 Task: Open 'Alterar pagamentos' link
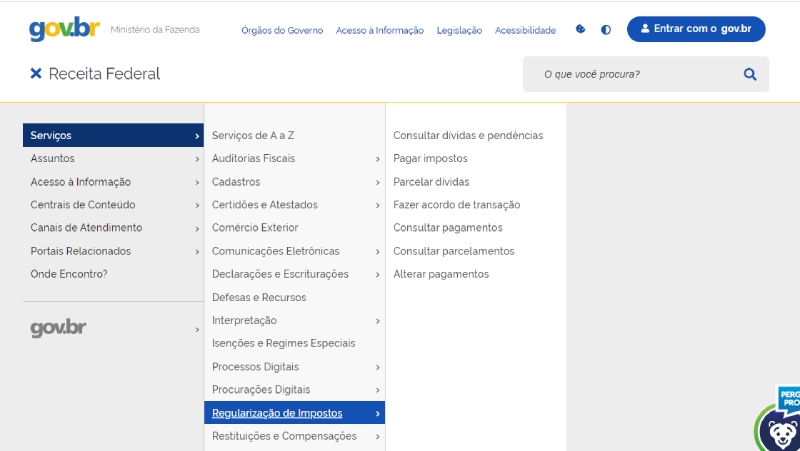pyautogui.click(x=441, y=274)
